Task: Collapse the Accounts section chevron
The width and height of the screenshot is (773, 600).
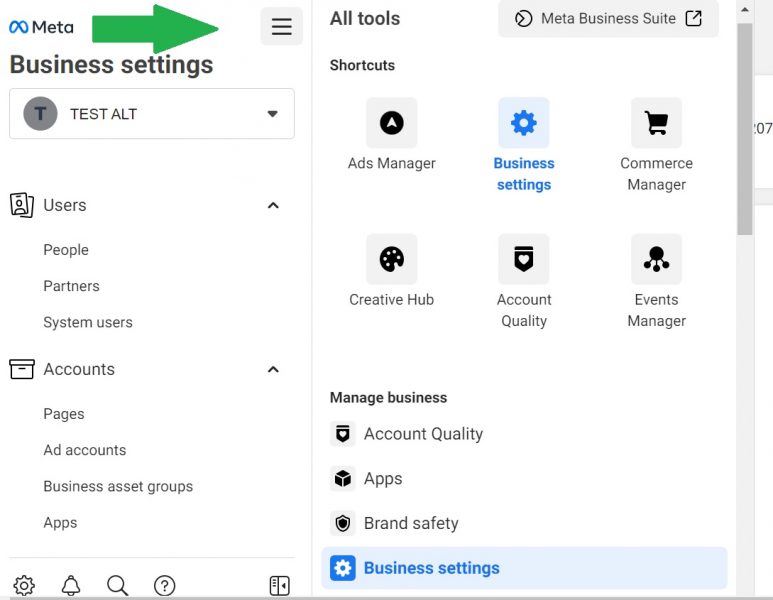Action: (x=273, y=369)
